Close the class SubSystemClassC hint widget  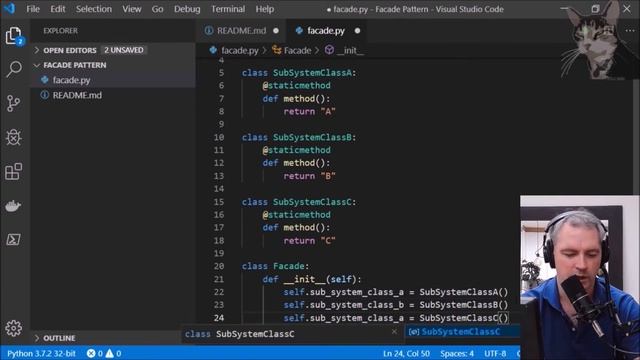tap(394, 332)
